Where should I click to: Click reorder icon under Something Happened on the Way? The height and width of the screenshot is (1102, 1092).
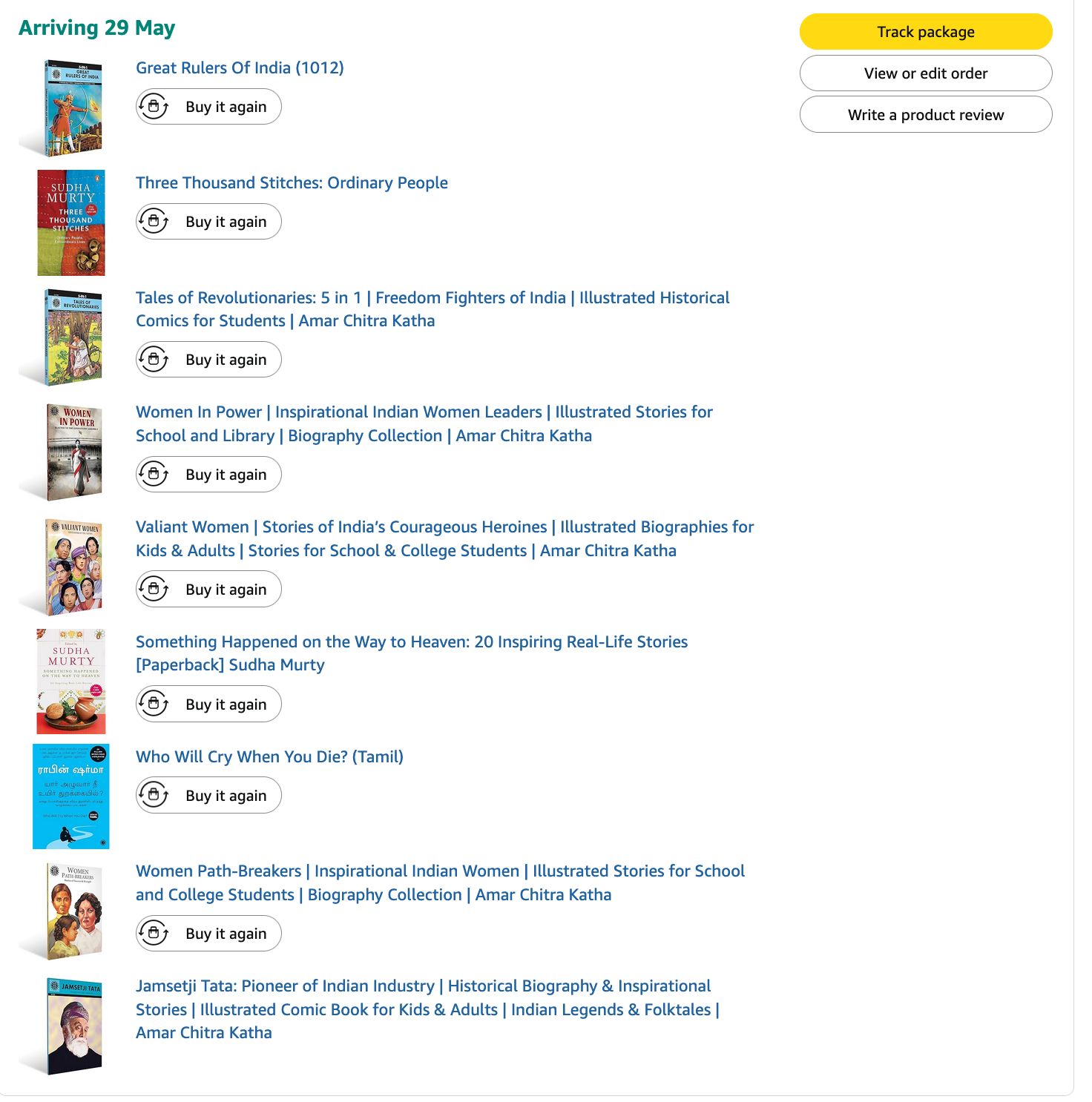pyautogui.click(x=154, y=705)
